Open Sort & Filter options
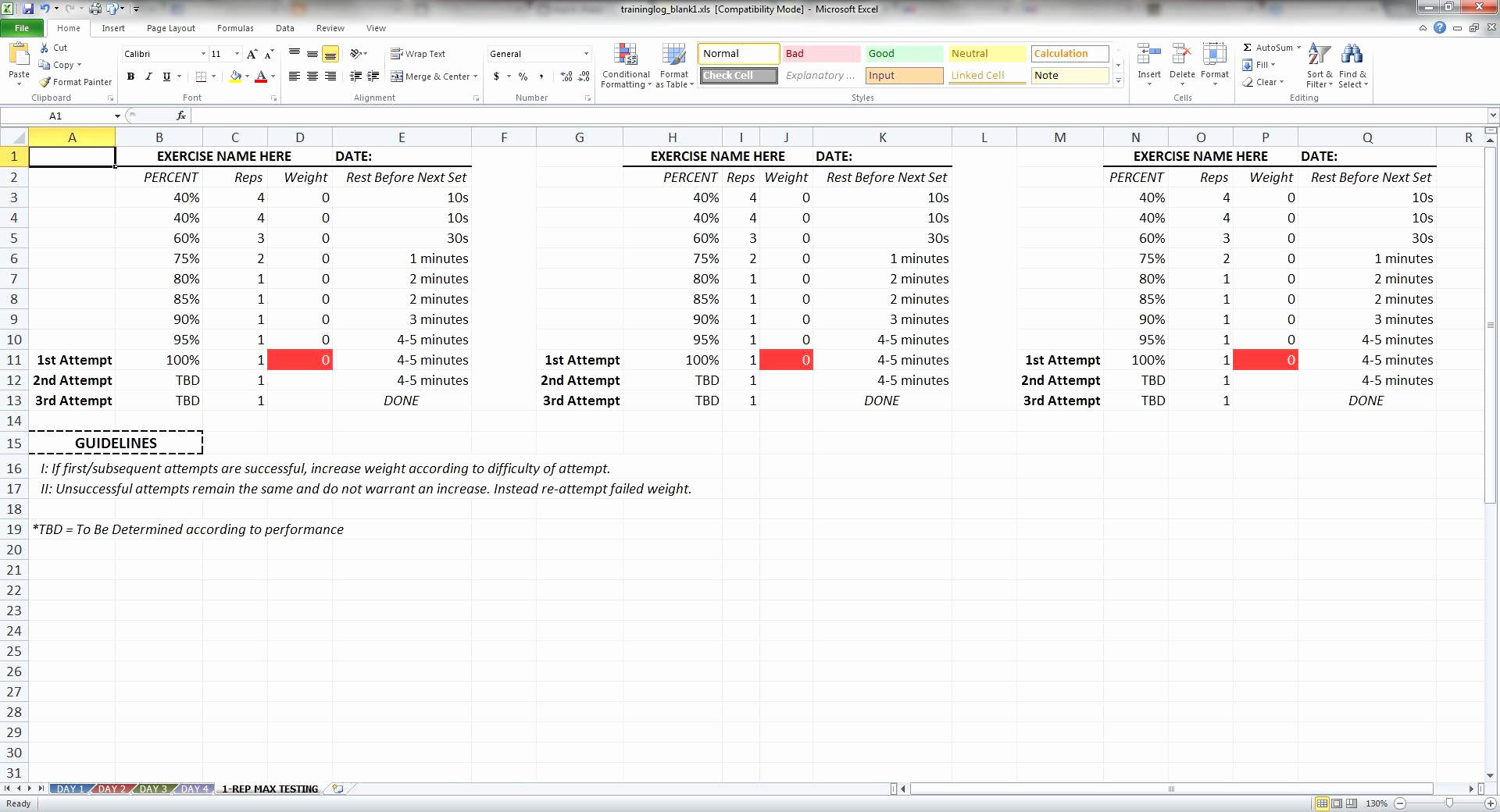This screenshot has width=1500, height=812. (1319, 66)
